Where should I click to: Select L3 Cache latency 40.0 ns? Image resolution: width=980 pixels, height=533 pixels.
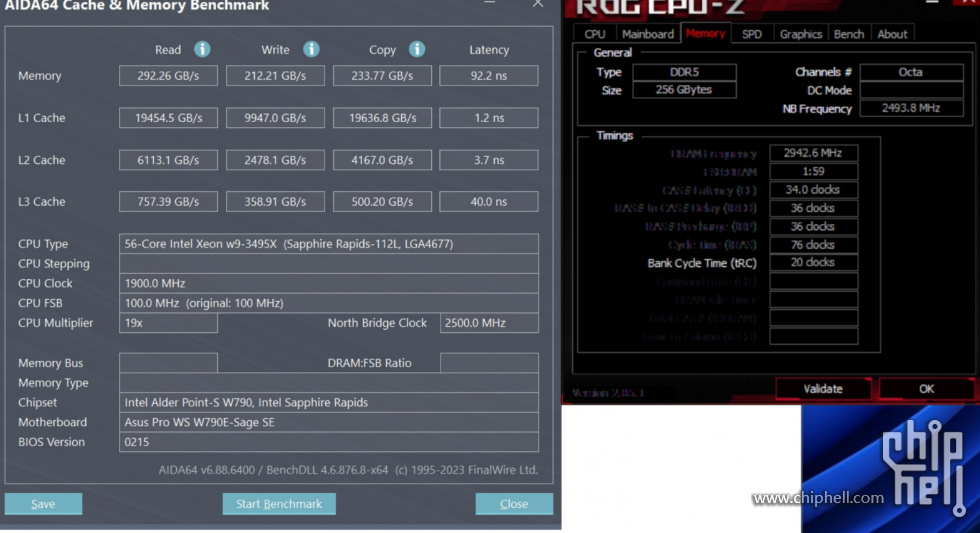(489, 201)
